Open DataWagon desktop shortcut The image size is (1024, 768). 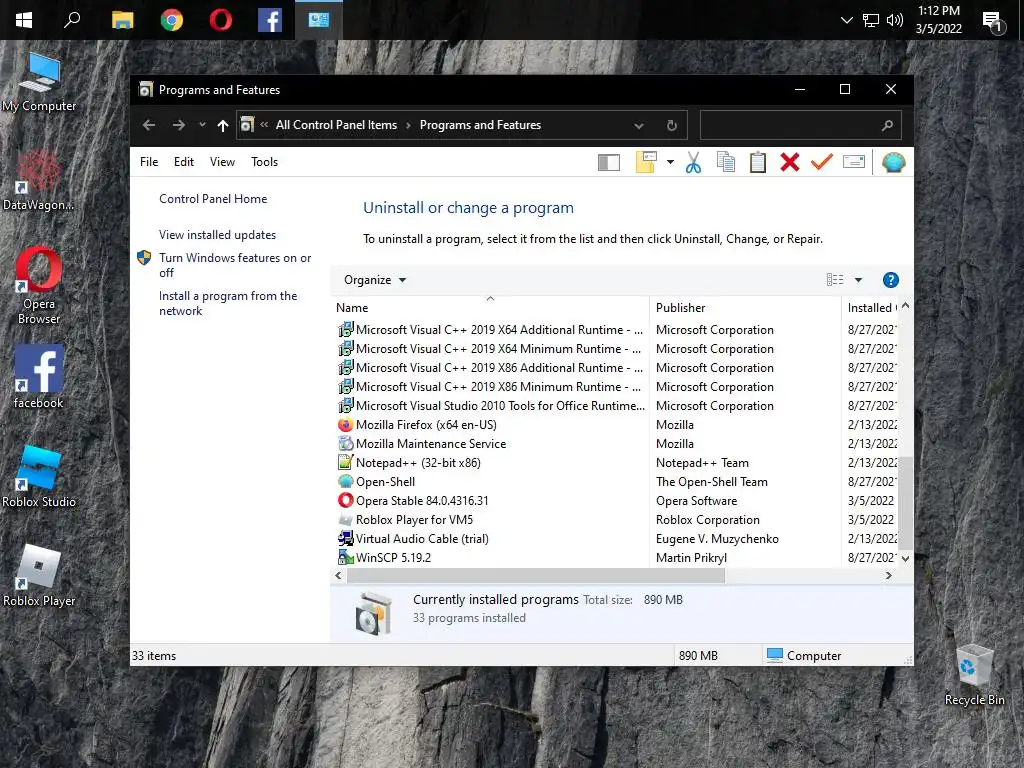click(39, 181)
